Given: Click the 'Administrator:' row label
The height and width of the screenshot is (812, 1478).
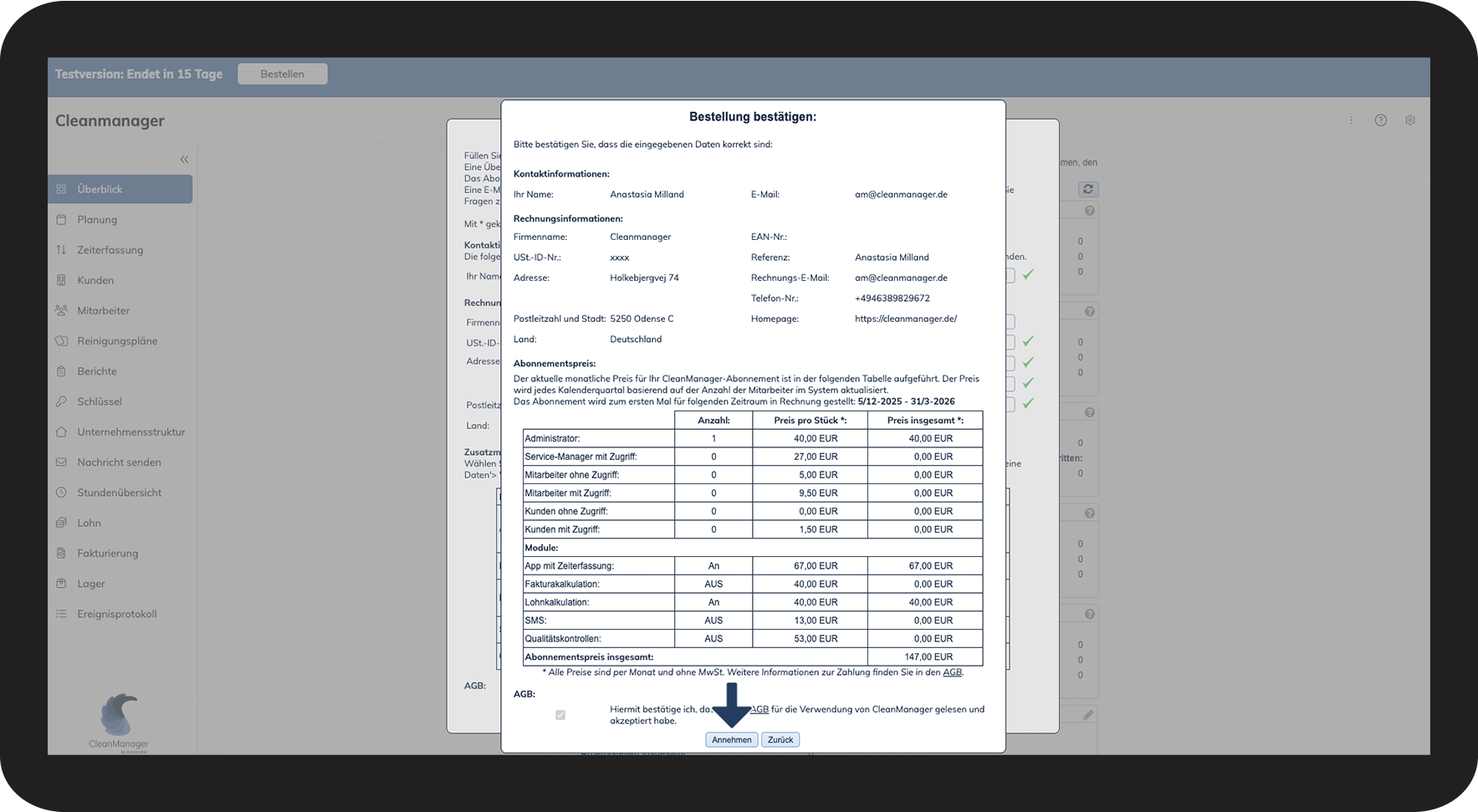Looking at the screenshot, I should point(552,438).
